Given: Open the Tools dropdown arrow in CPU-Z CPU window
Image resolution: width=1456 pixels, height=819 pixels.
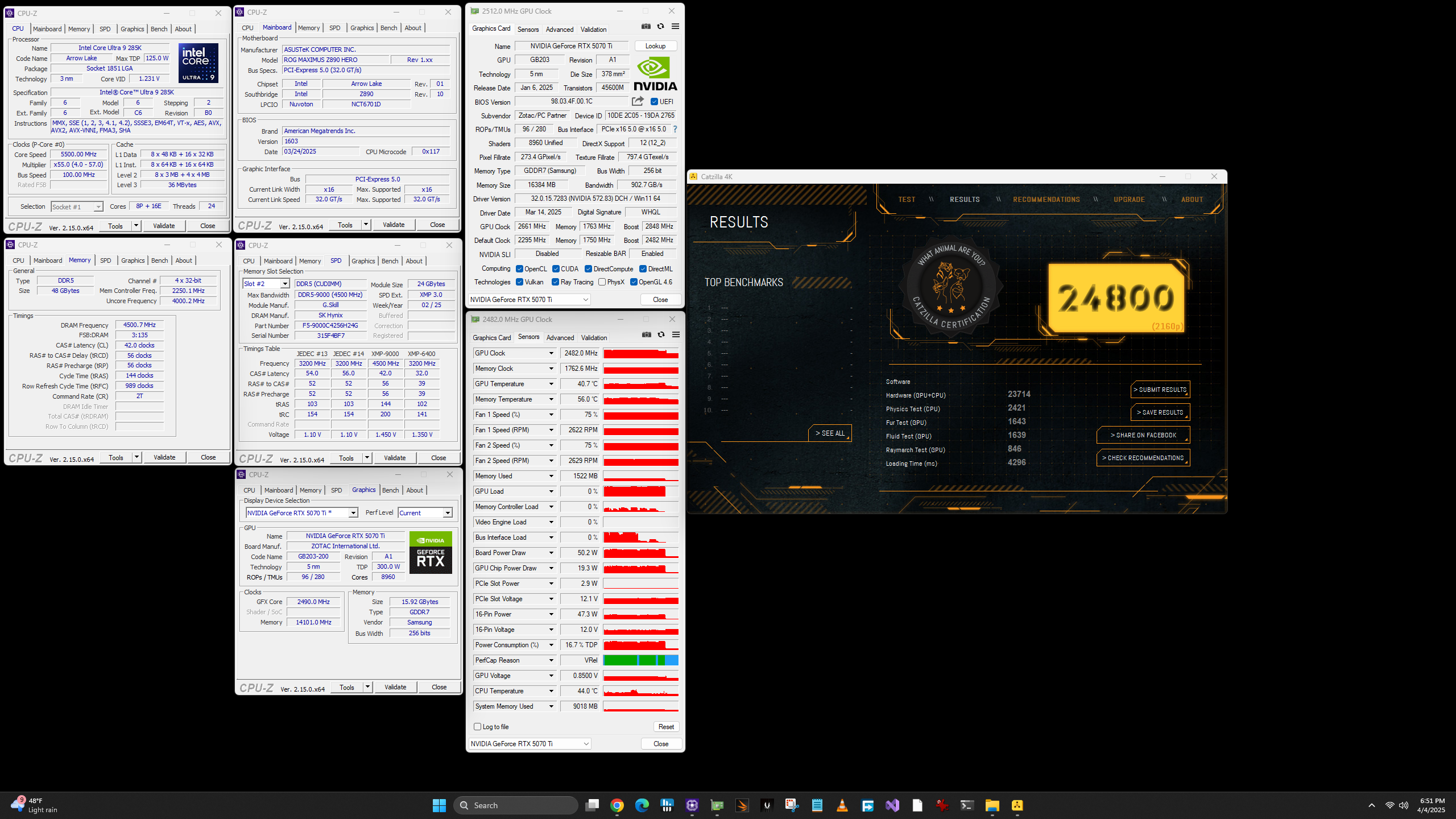Looking at the screenshot, I should click(136, 226).
